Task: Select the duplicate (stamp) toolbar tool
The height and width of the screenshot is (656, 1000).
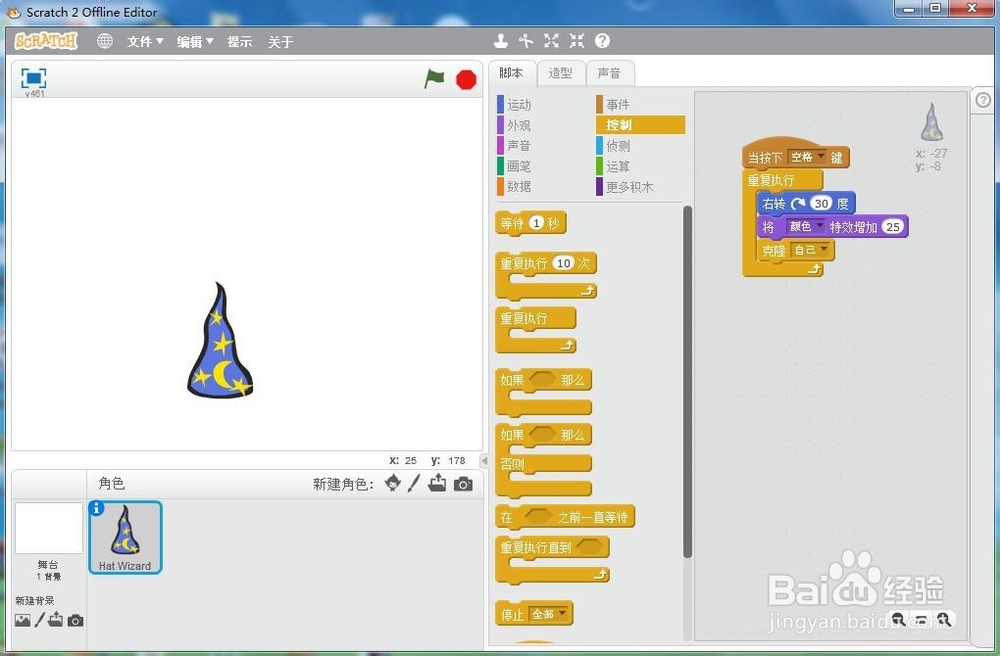Action: 501,41
